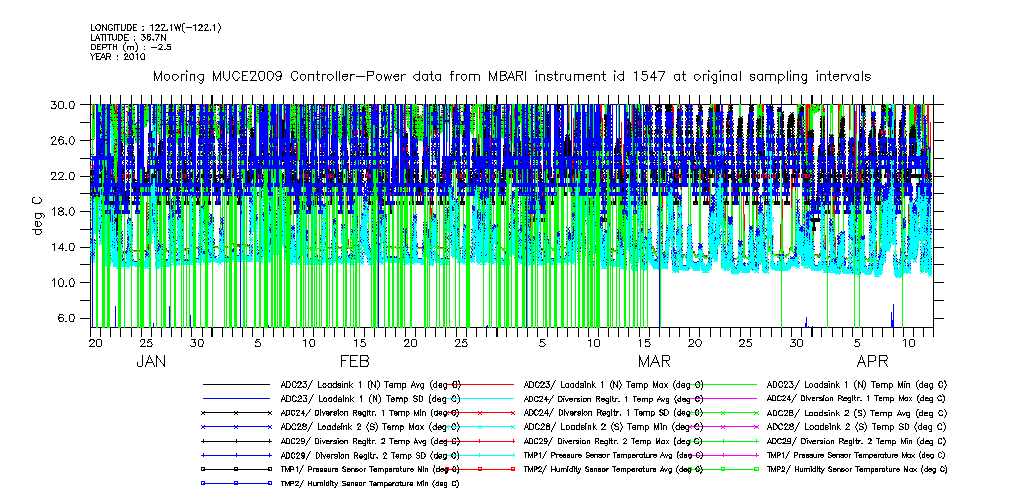Select the blue ADC23 Loadsink 1 Temp SD line sample
The height and width of the screenshot is (504, 1009).
tap(236, 398)
